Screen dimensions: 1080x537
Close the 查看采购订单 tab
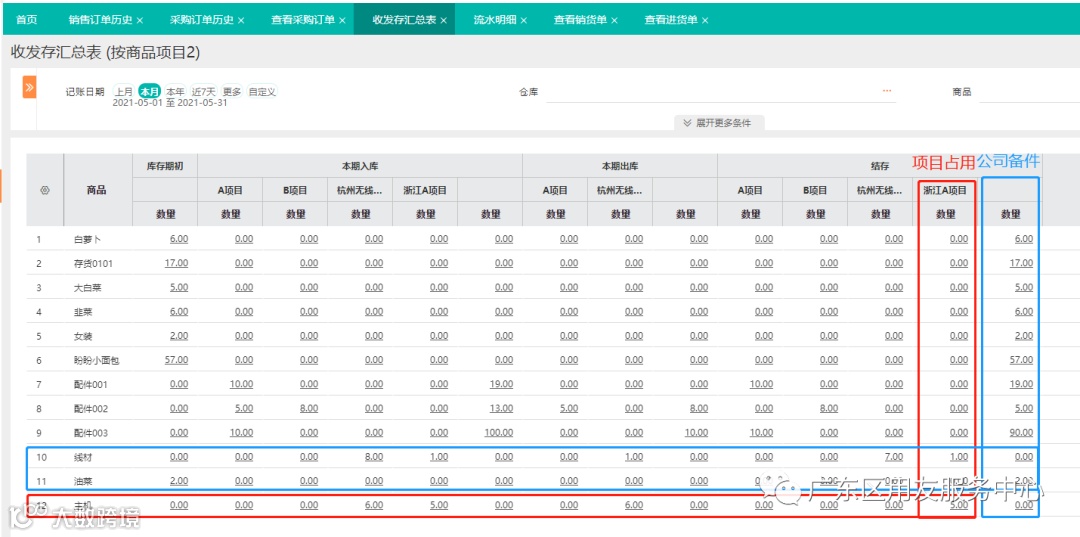click(342, 20)
